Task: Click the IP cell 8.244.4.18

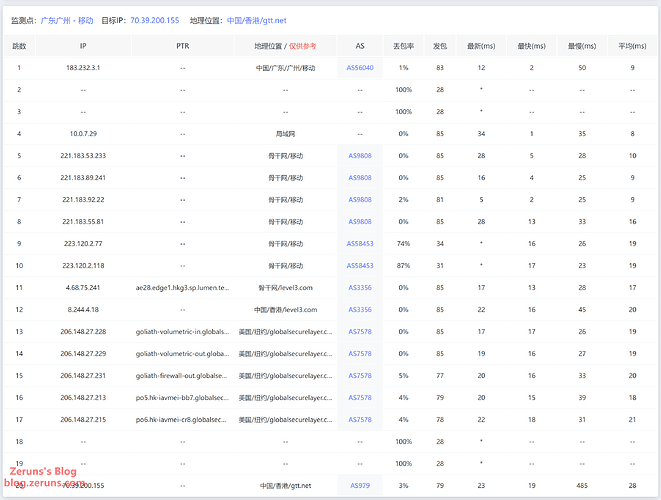Action: coord(83,309)
